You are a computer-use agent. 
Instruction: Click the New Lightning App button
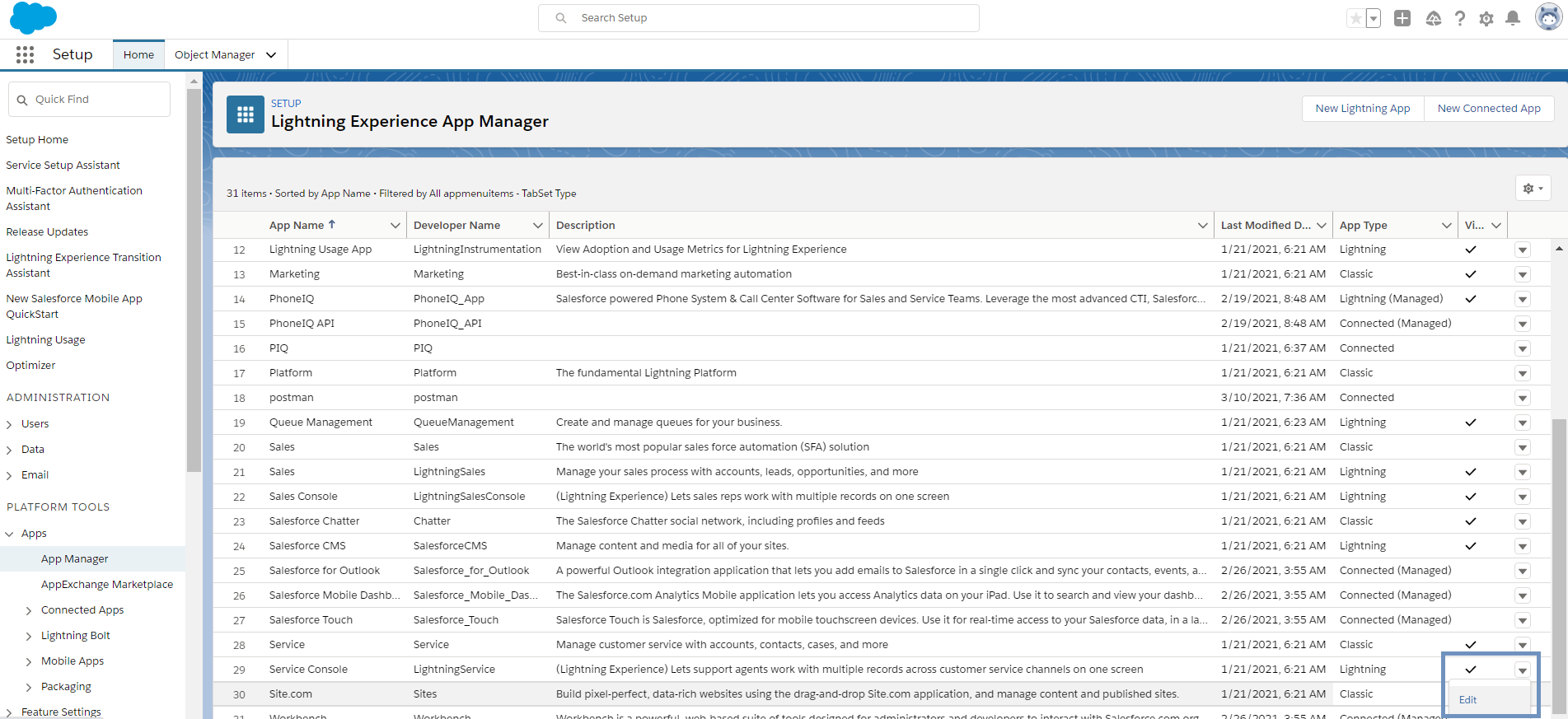[x=1363, y=109]
